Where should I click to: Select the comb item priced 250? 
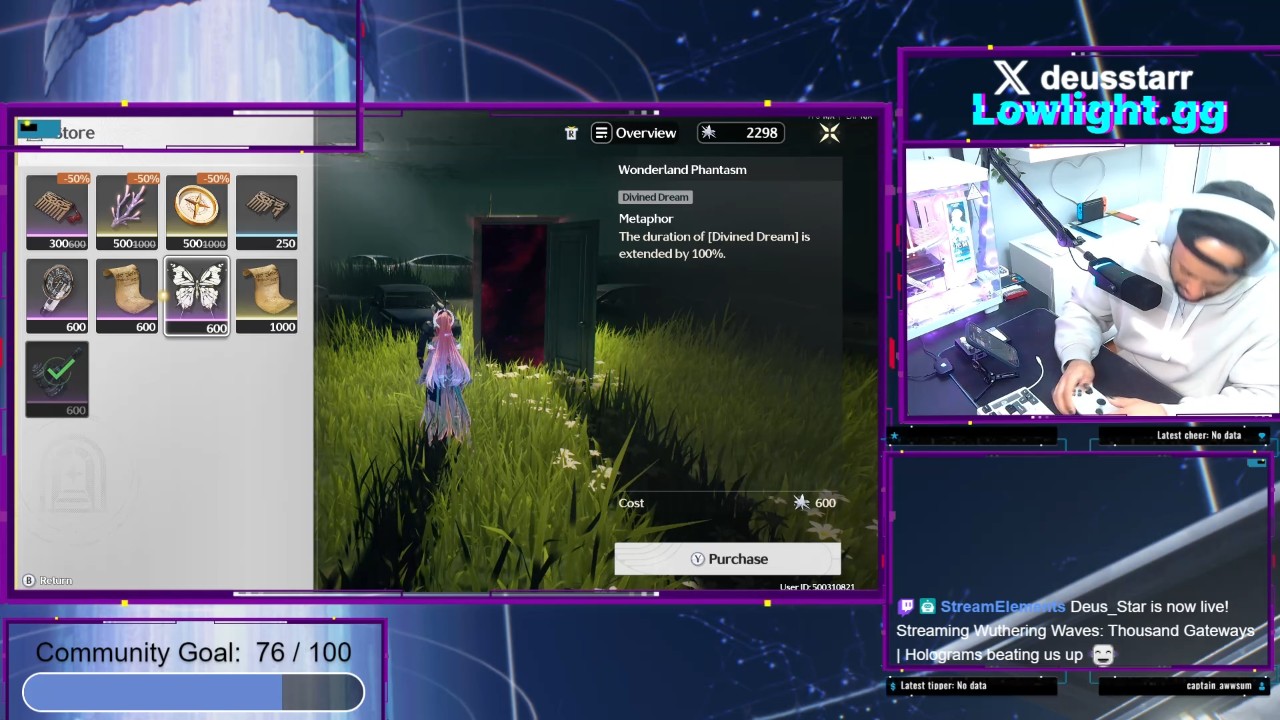tap(267, 212)
